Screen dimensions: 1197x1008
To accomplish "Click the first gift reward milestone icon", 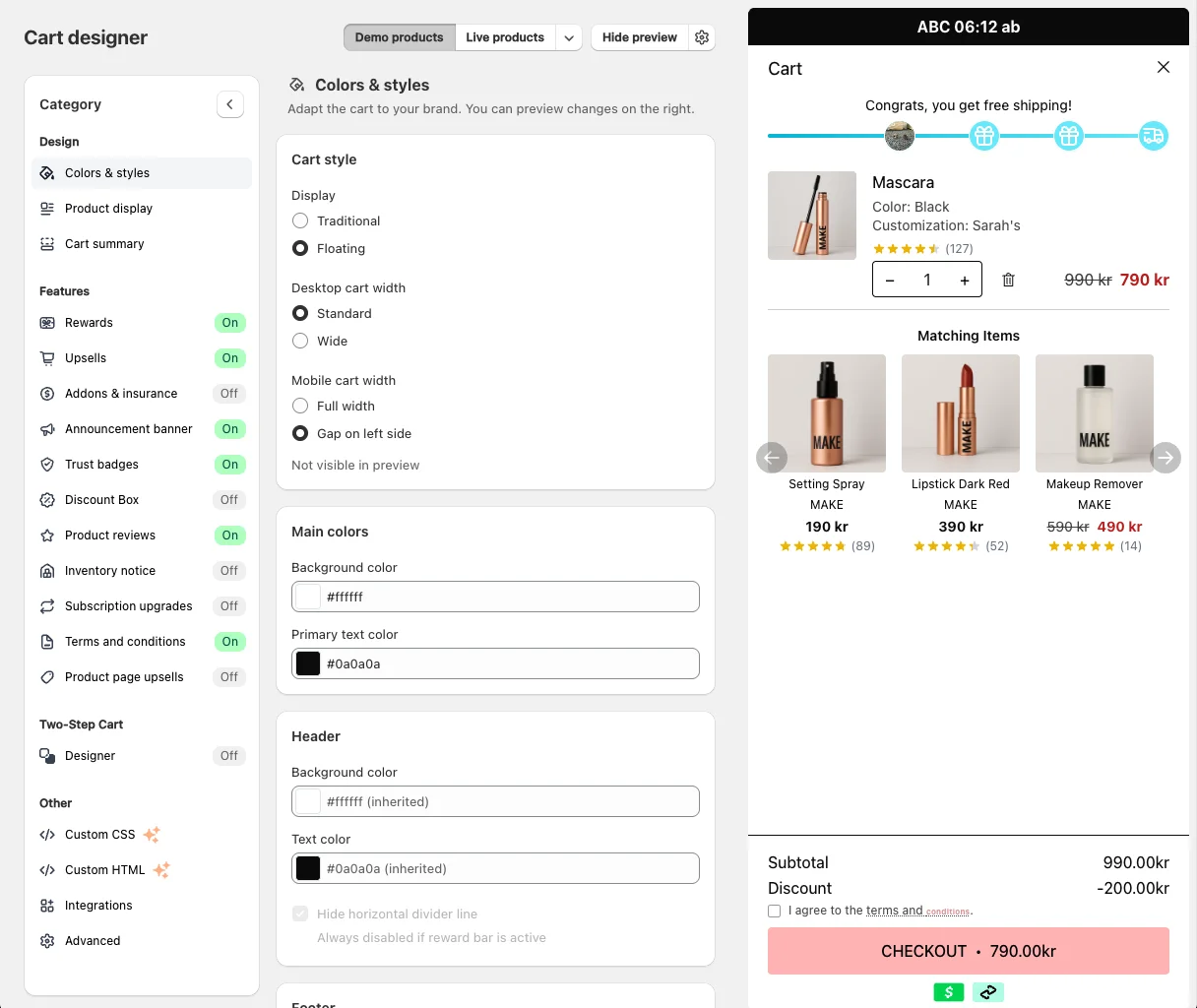I will (x=984, y=136).
